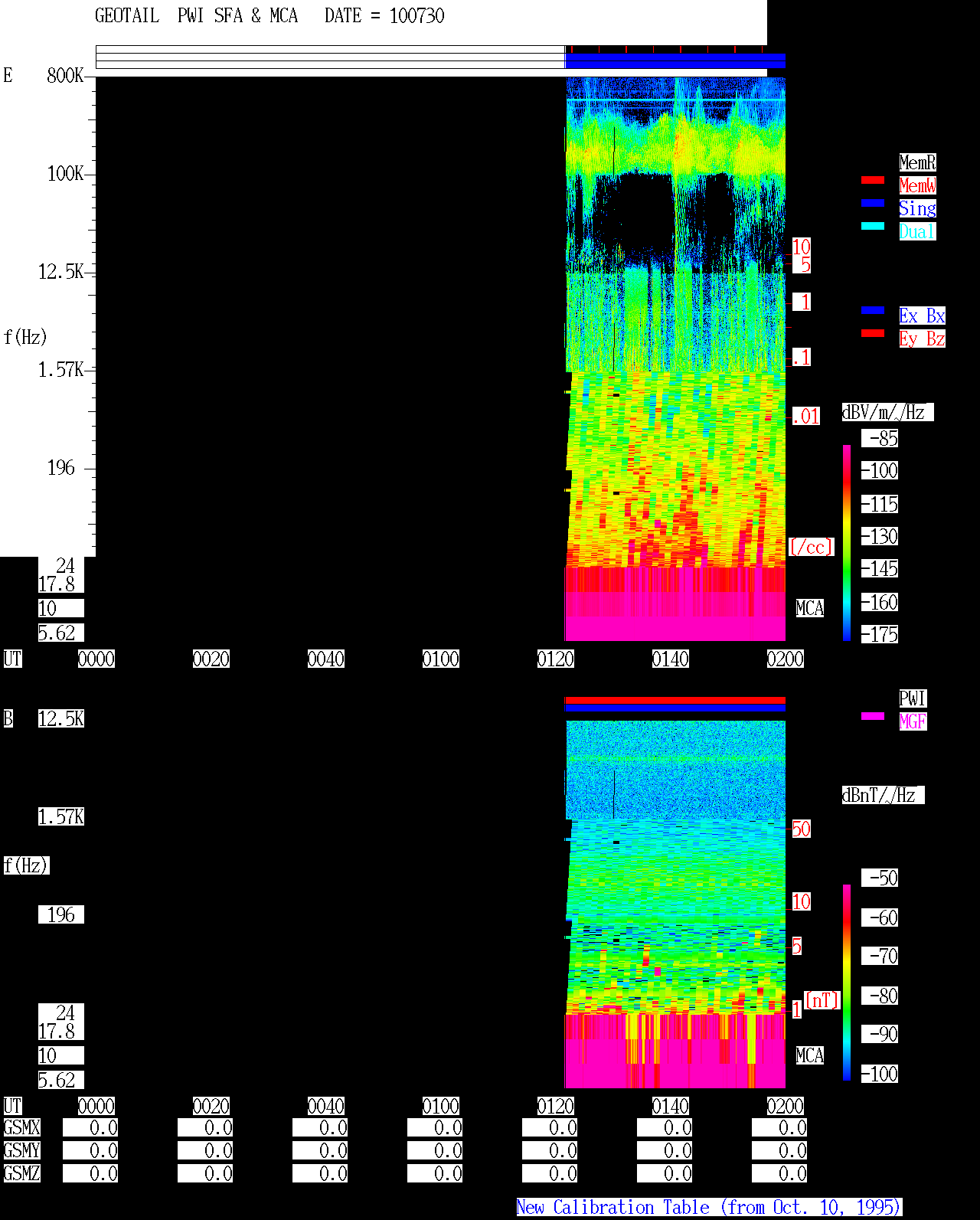Click the Ey Bz legend label
The width and height of the screenshot is (980, 1220).
pyautogui.click(x=922, y=339)
